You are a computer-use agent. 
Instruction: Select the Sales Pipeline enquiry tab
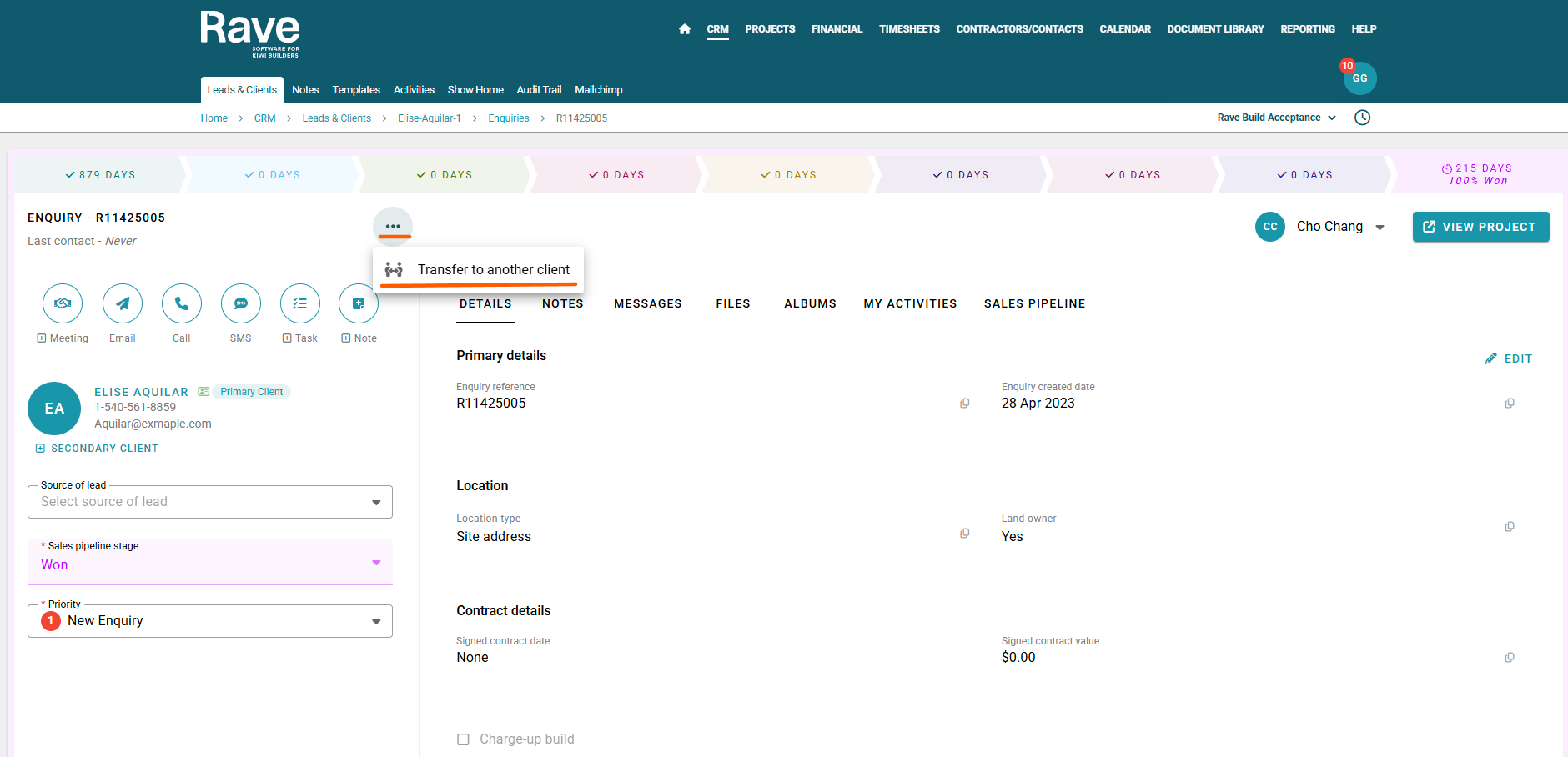pos(1034,304)
